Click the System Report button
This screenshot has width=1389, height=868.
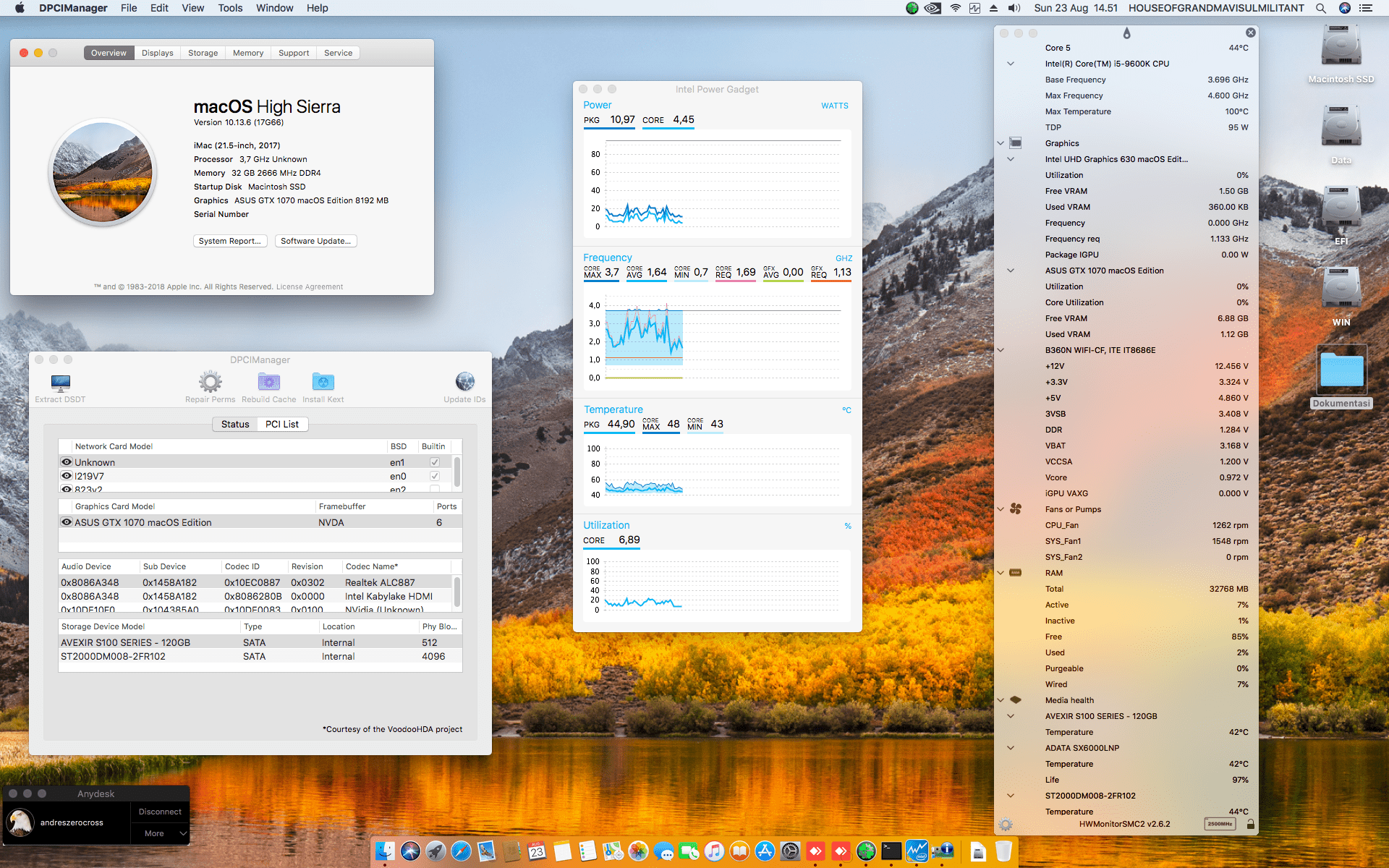(x=230, y=240)
